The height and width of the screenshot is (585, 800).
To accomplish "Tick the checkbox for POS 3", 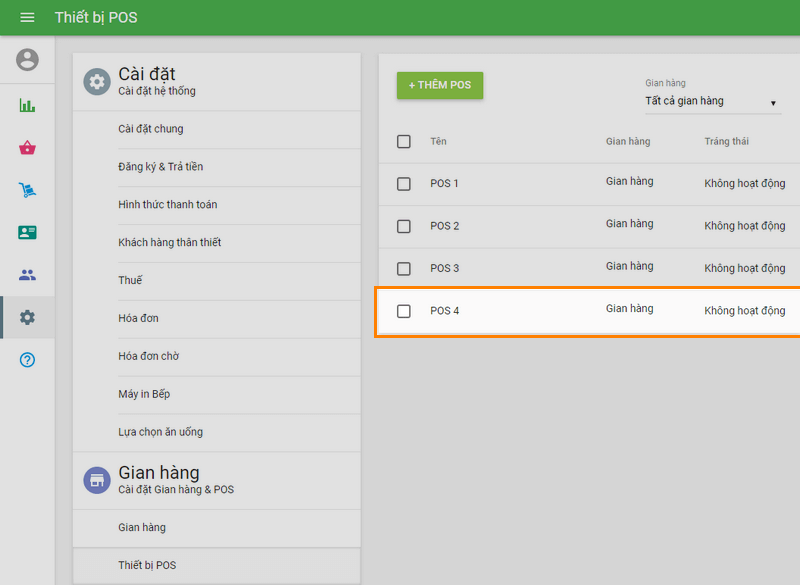I will 404,269.
